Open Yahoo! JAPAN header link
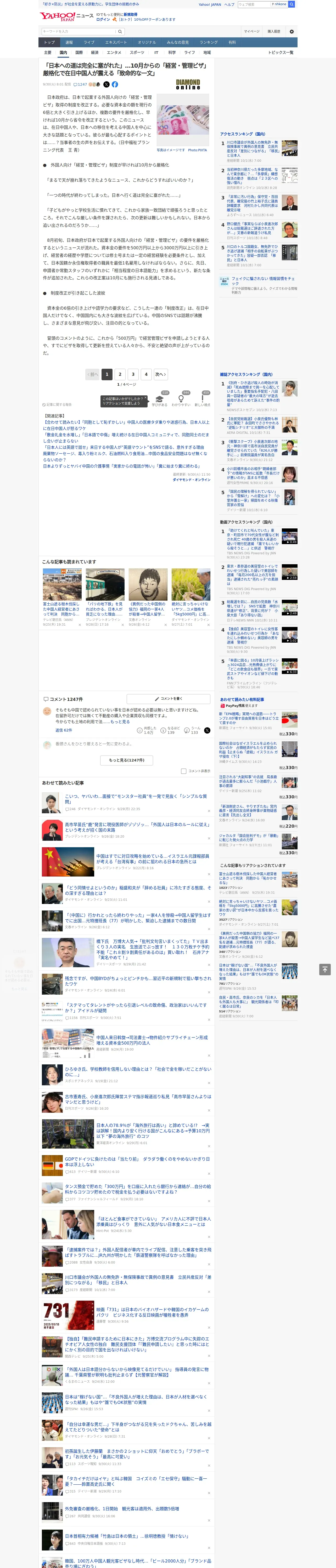336x1568 pixels. click(210, 4)
